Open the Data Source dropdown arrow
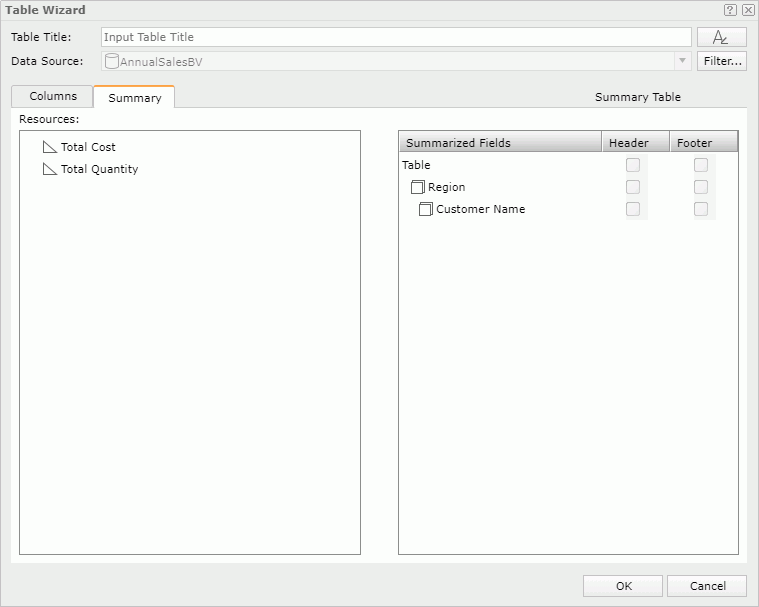Image resolution: width=759 pixels, height=607 pixels. point(683,61)
